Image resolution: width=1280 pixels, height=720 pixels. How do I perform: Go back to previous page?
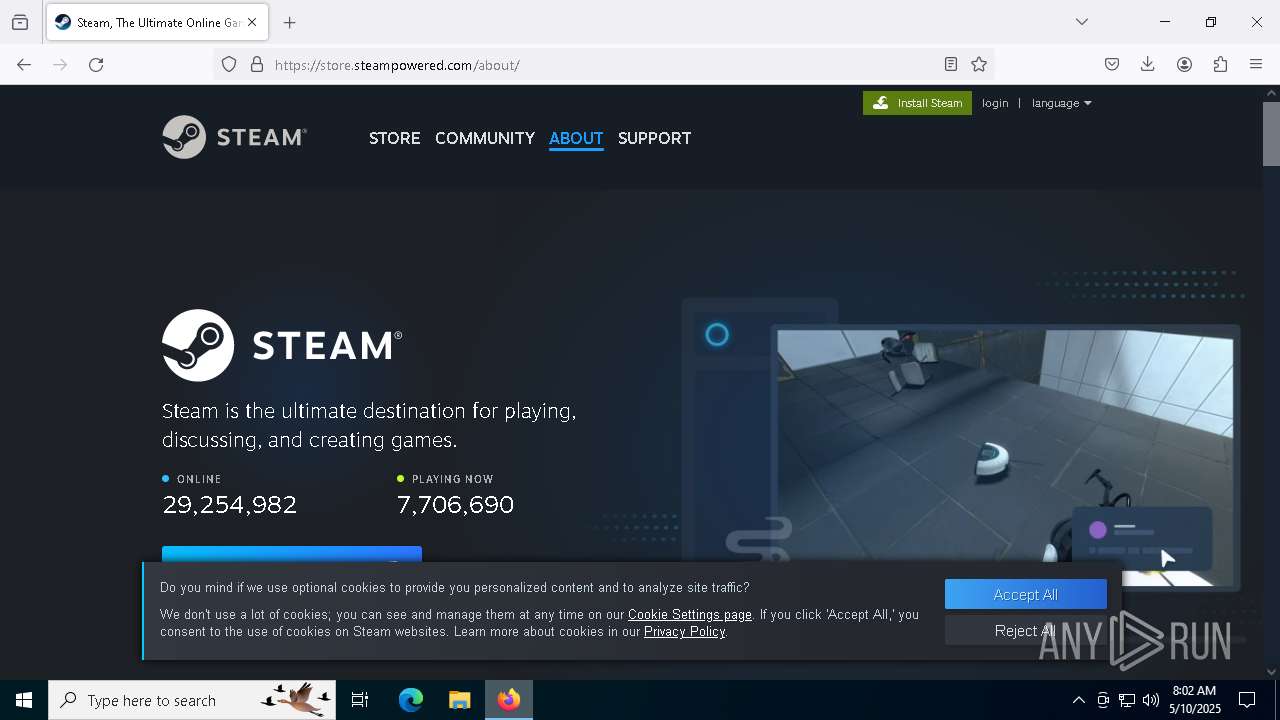(x=24, y=64)
